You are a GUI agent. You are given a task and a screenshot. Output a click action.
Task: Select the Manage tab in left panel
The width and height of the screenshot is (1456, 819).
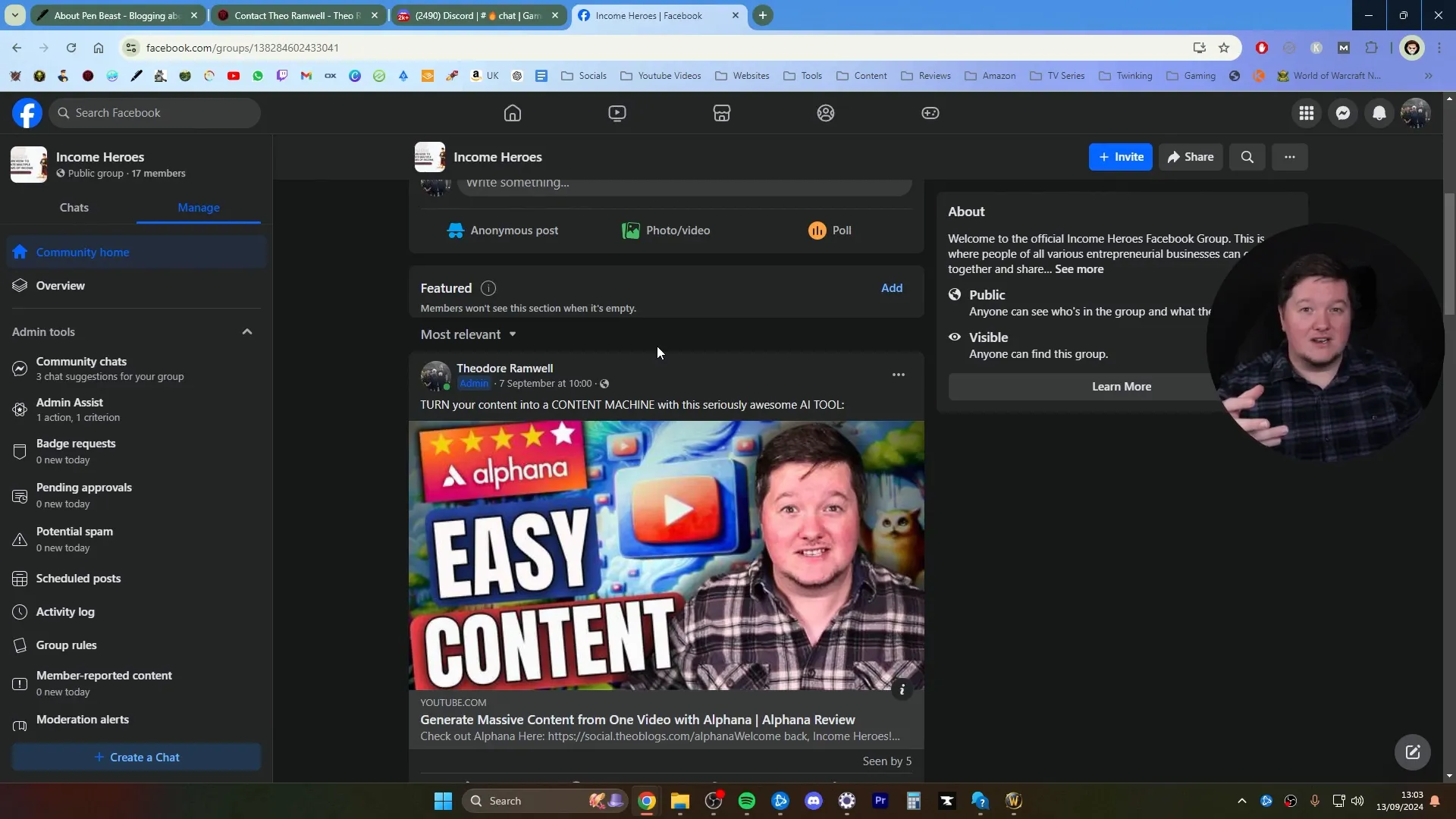coord(199,207)
